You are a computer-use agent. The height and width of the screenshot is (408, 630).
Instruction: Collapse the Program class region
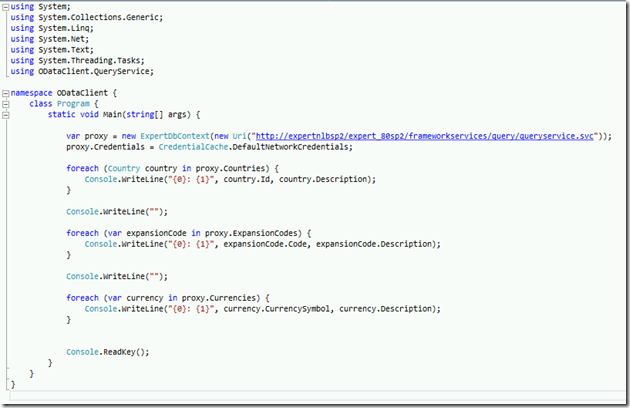tap(5, 103)
